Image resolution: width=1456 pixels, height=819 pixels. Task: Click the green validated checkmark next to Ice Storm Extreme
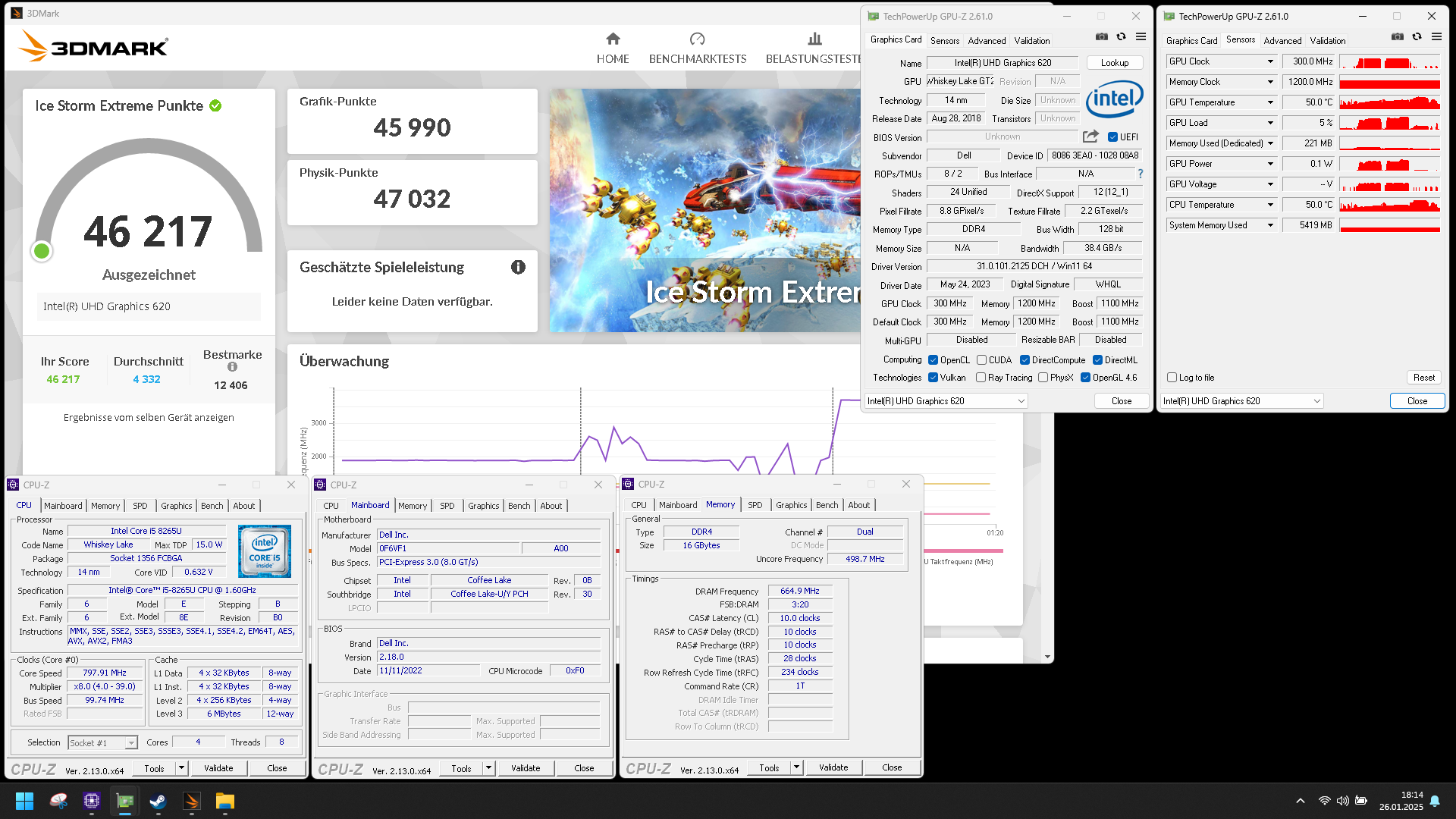[215, 106]
